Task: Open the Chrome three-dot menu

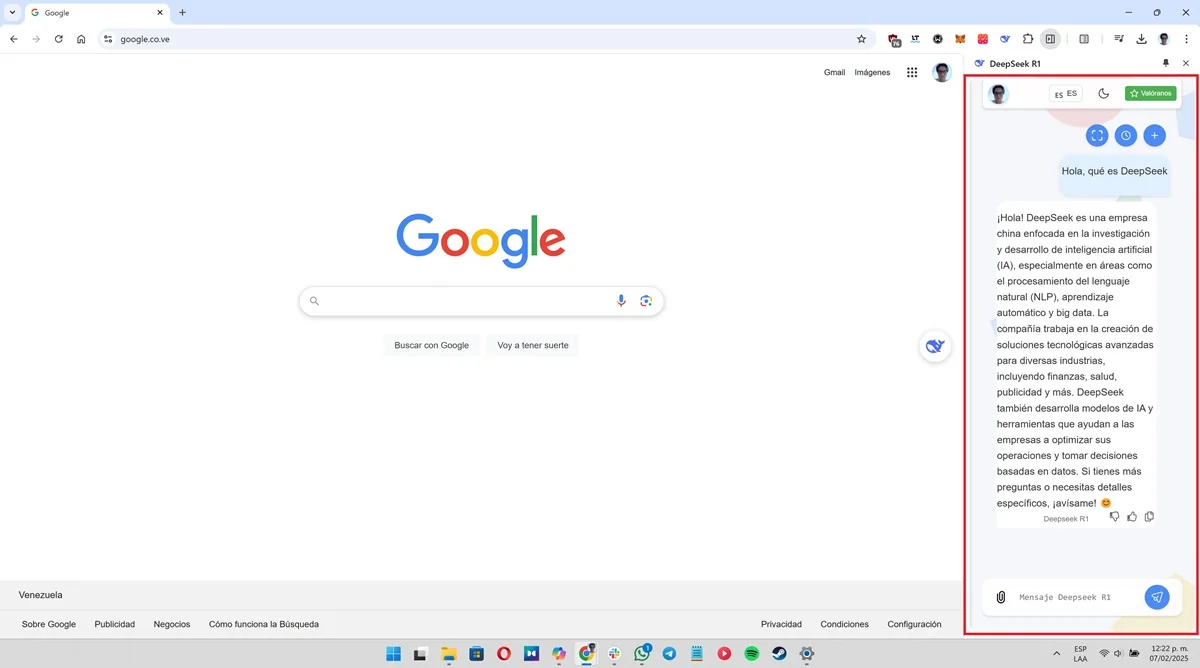Action: click(x=1186, y=39)
